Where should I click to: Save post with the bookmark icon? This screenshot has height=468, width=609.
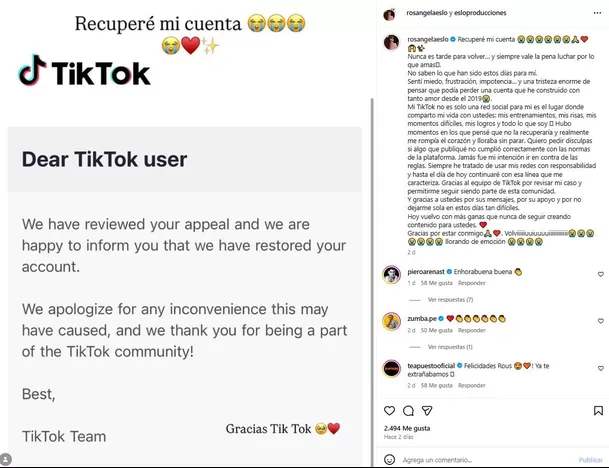[x=598, y=411]
